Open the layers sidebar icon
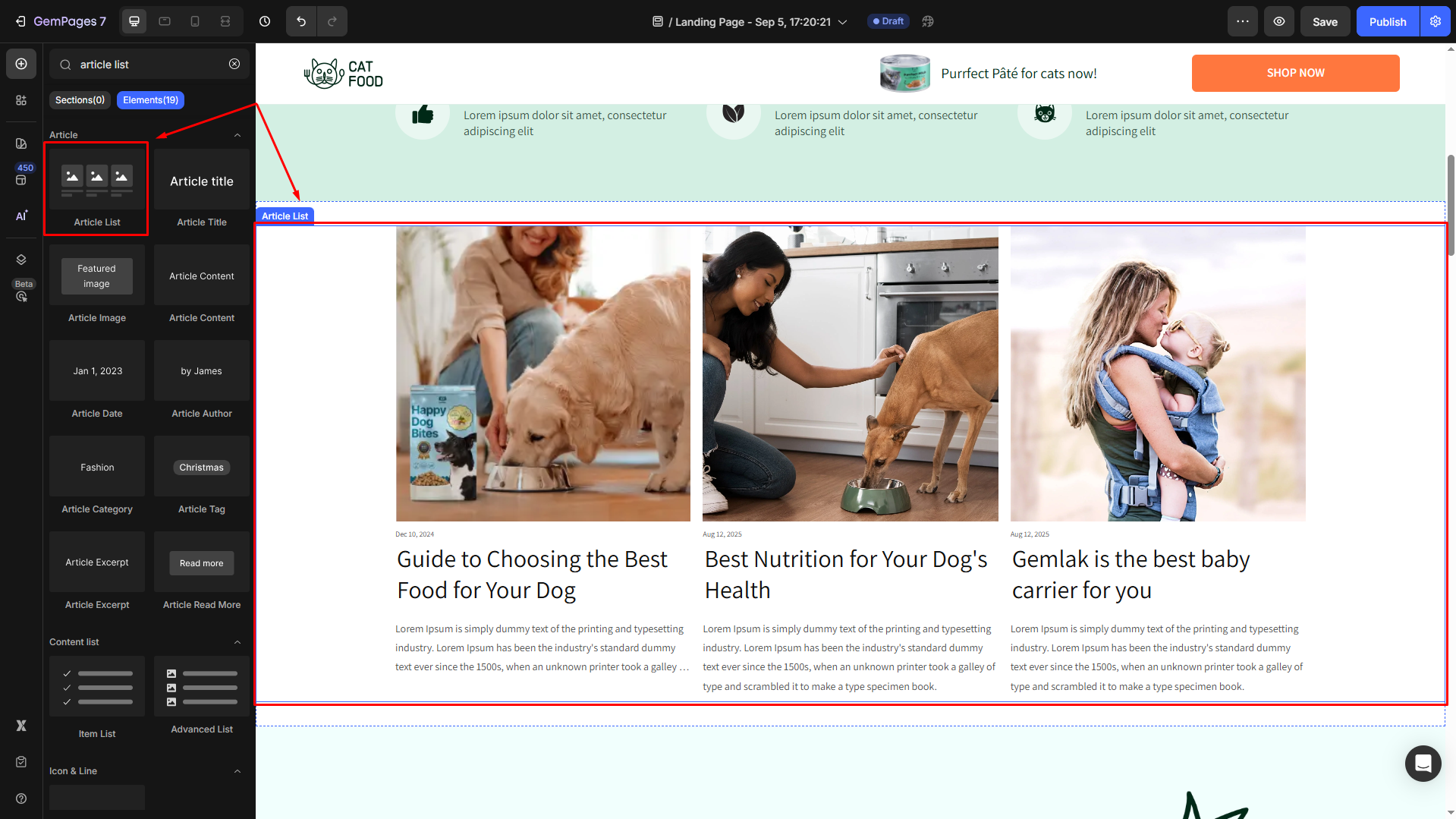This screenshot has width=1456, height=819. coord(21,260)
